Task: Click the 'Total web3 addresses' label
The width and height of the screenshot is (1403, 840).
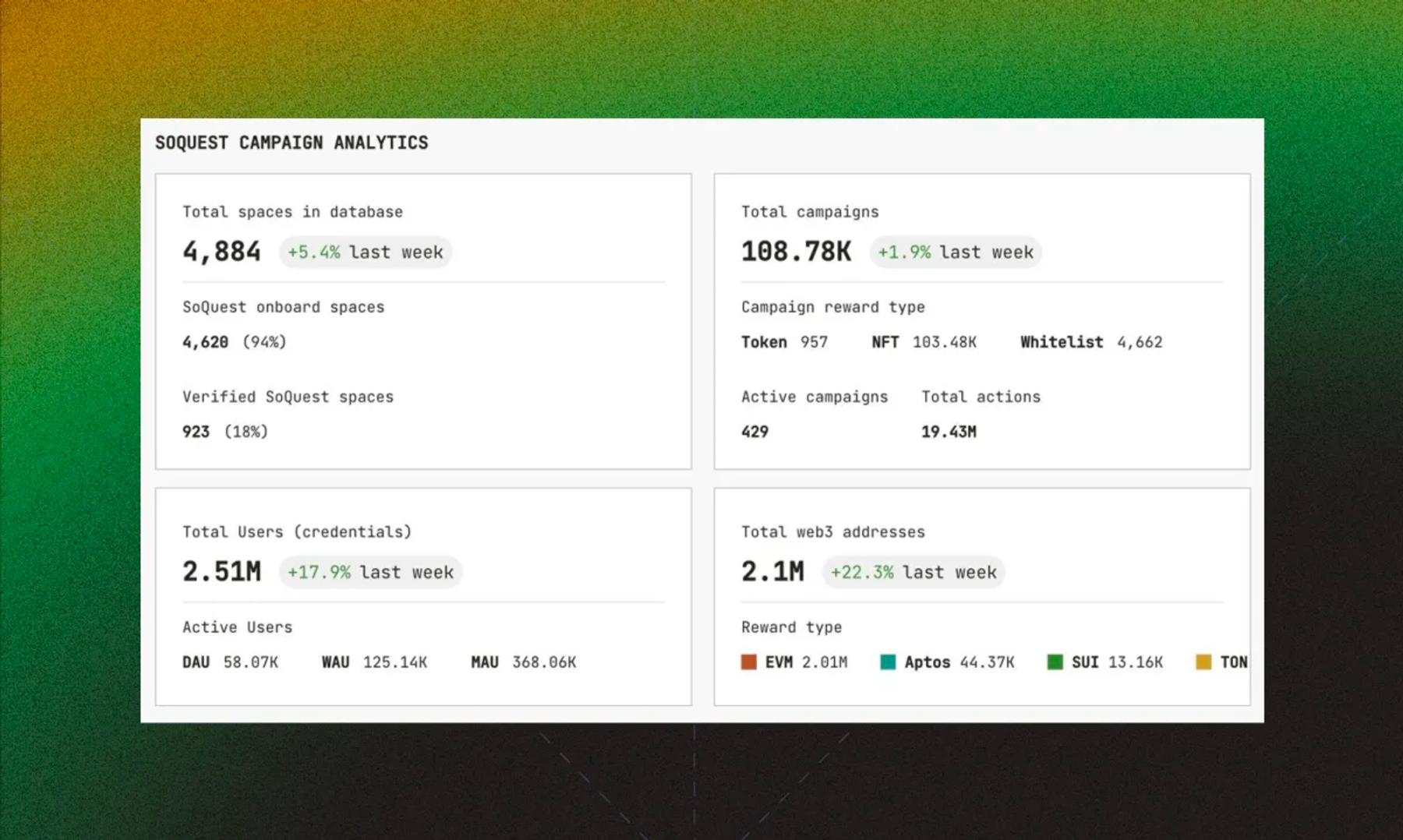Action: pyautogui.click(x=832, y=532)
